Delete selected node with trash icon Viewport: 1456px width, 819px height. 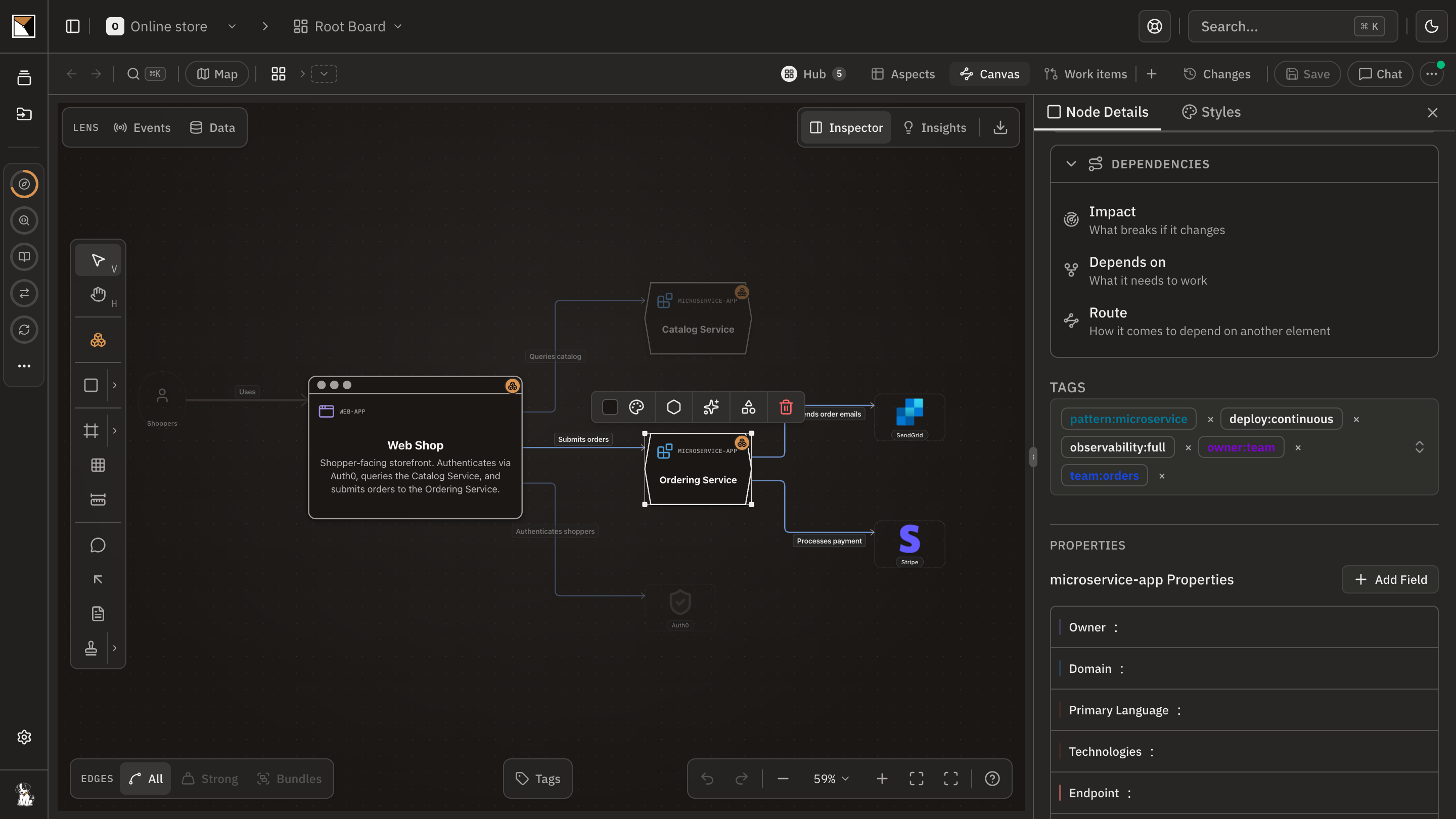click(x=786, y=407)
